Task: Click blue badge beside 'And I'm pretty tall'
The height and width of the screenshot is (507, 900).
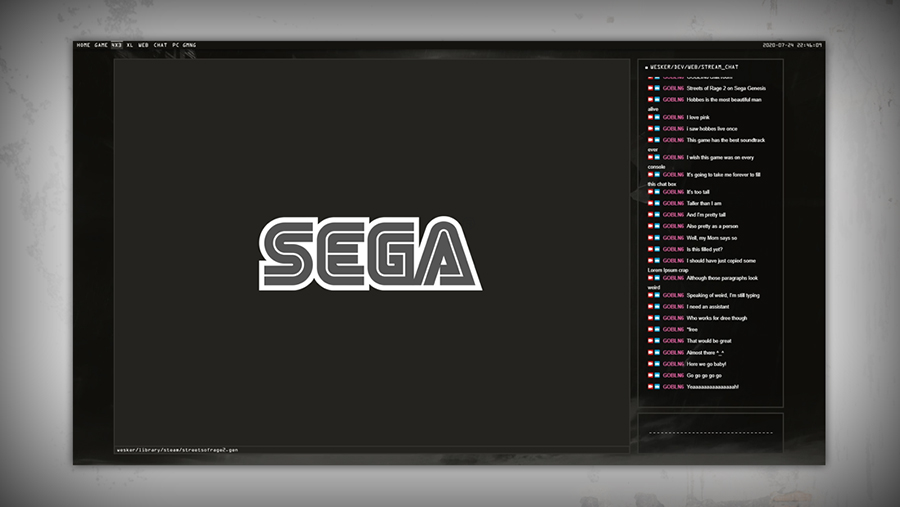Action: [x=657, y=215]
